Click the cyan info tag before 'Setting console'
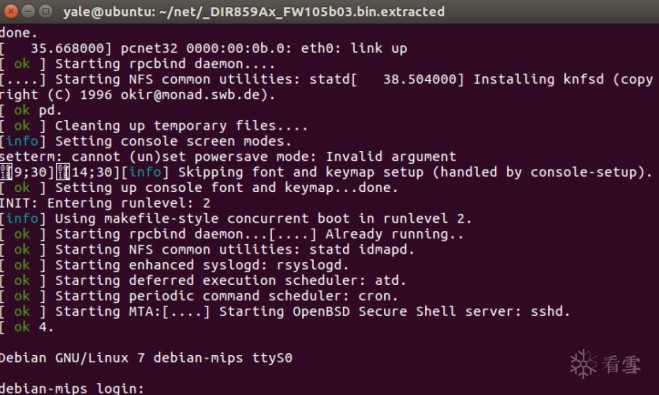 (x=22, y=141)
